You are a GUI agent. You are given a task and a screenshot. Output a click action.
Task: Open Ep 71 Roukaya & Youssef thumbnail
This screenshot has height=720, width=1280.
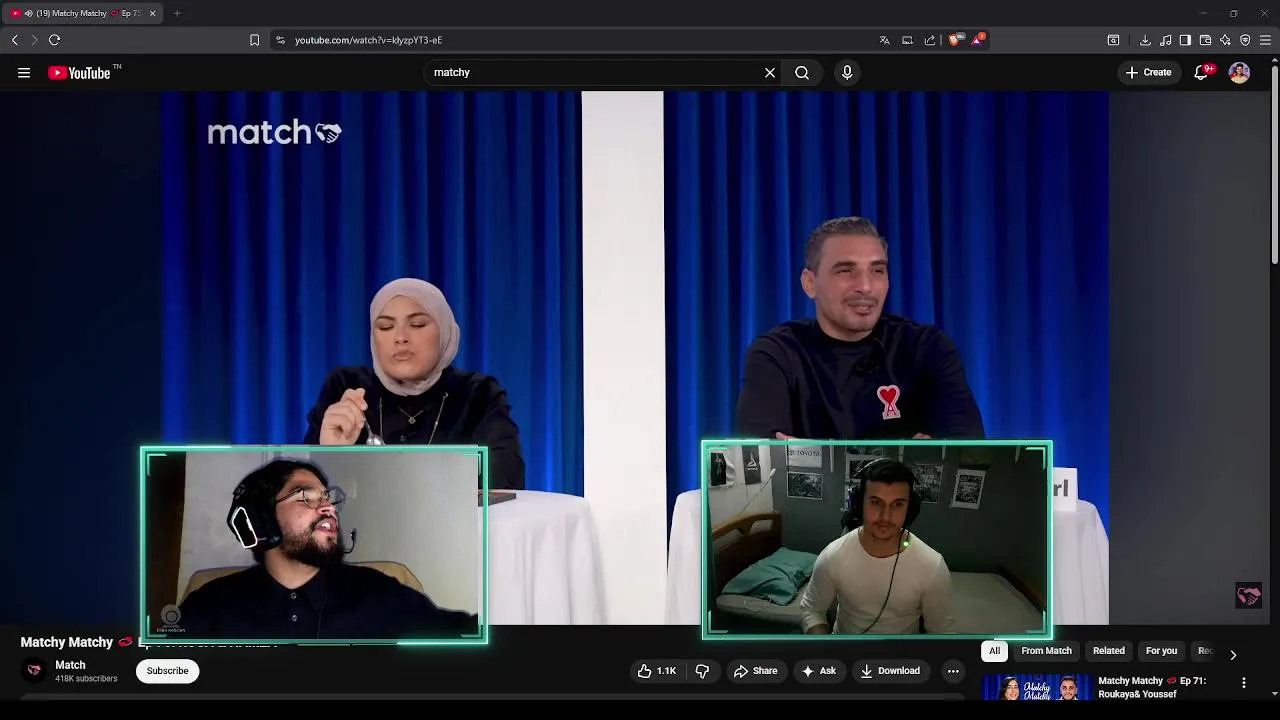tap(1036, 688)
